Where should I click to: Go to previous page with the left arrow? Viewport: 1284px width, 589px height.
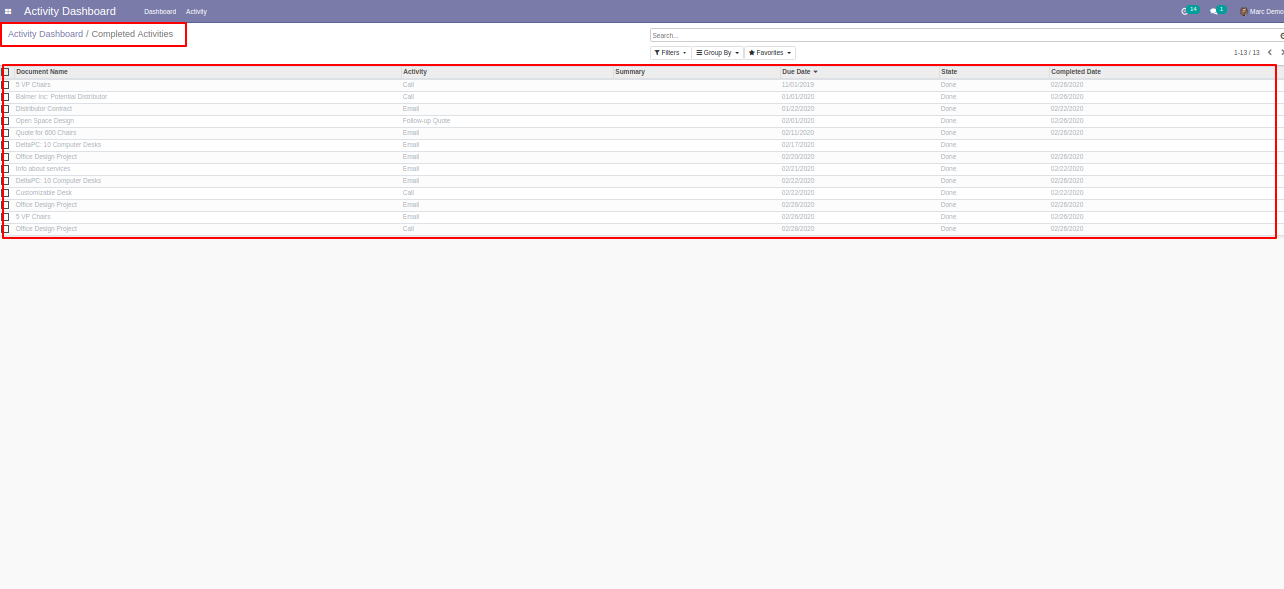point(1270,52)
